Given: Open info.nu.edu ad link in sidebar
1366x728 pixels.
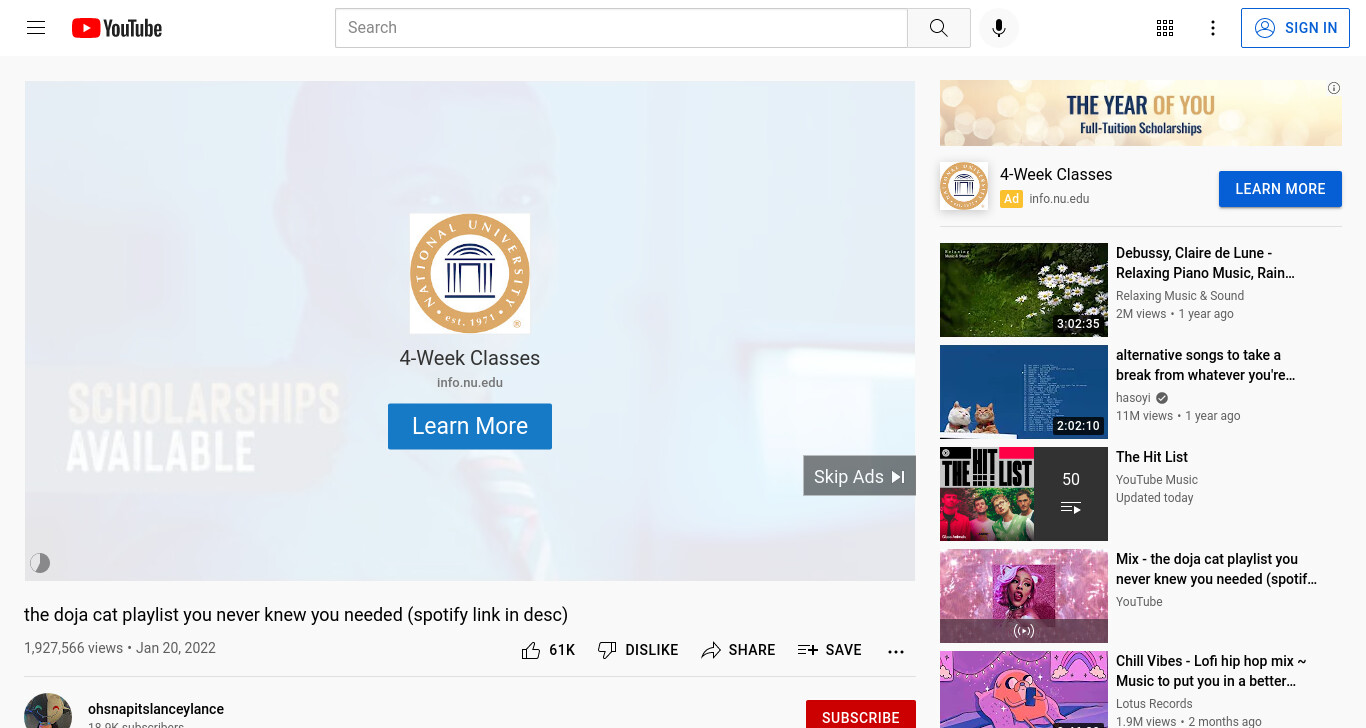Looking at the screenshot, I should tap(1059, 199).
